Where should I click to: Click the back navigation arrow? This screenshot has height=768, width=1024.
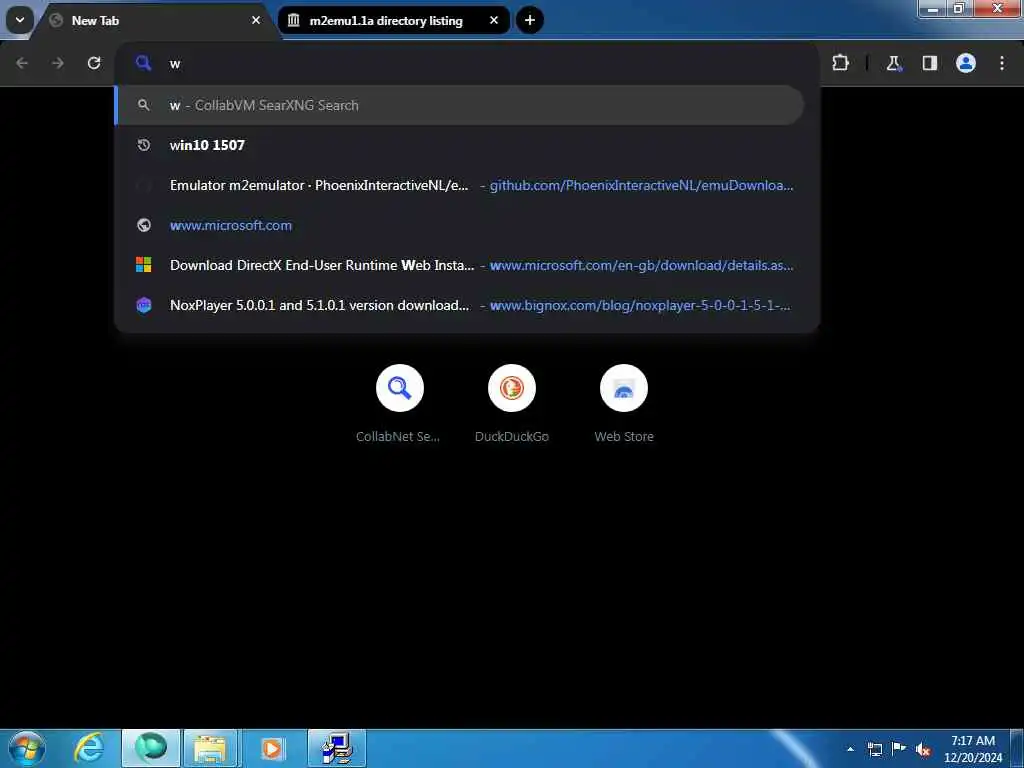pyautogui.click(x=22, y=63)
